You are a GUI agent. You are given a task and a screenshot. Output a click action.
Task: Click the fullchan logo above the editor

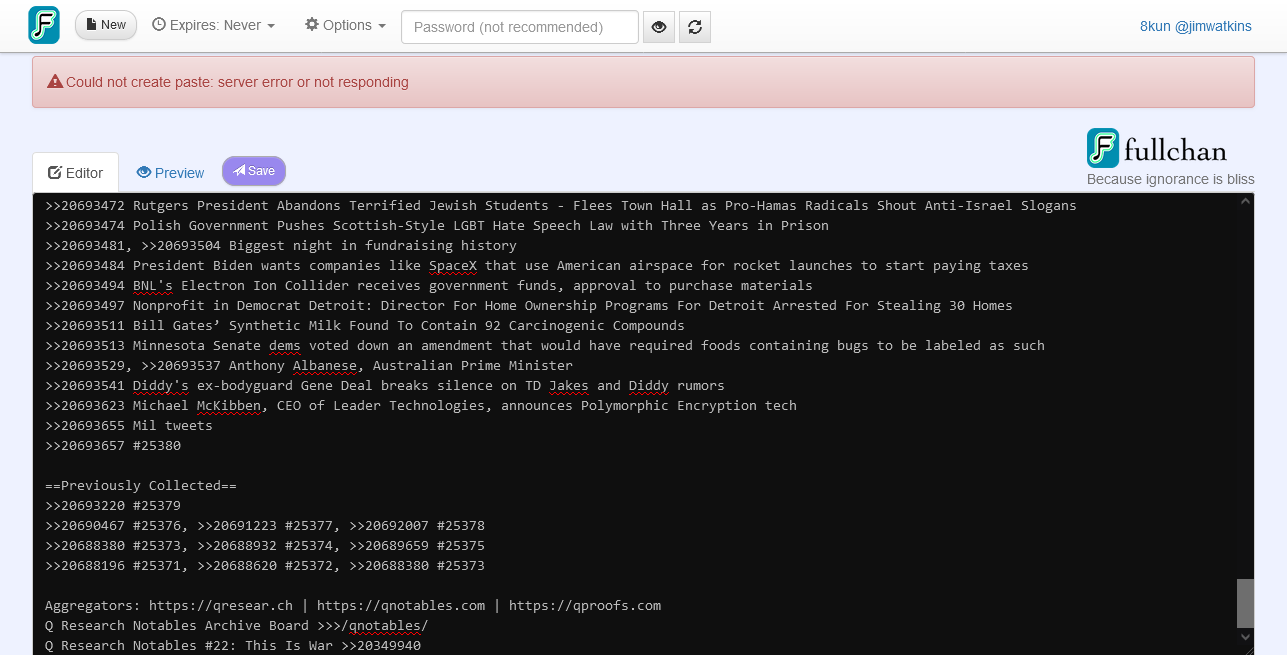tap(1157, 149)
